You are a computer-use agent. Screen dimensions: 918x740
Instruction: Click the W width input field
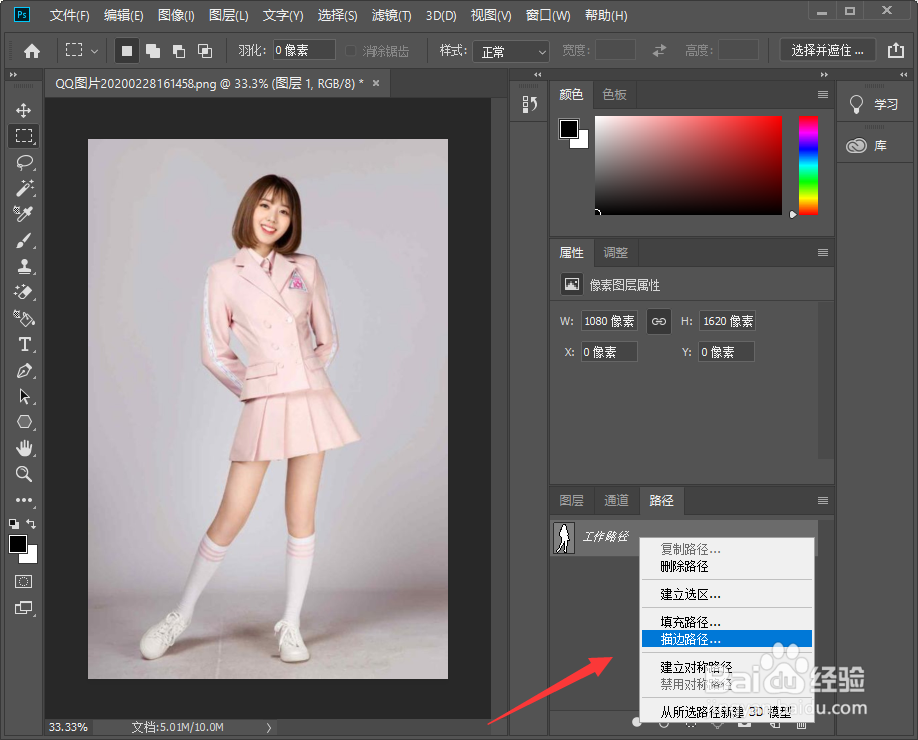click(609, 321)
